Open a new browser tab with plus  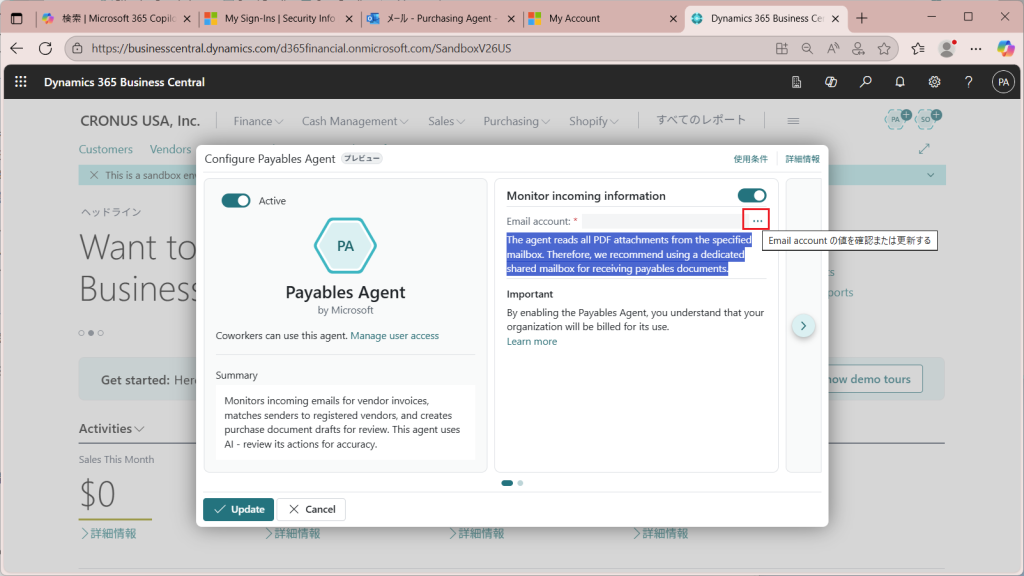[x=862, y=18]
